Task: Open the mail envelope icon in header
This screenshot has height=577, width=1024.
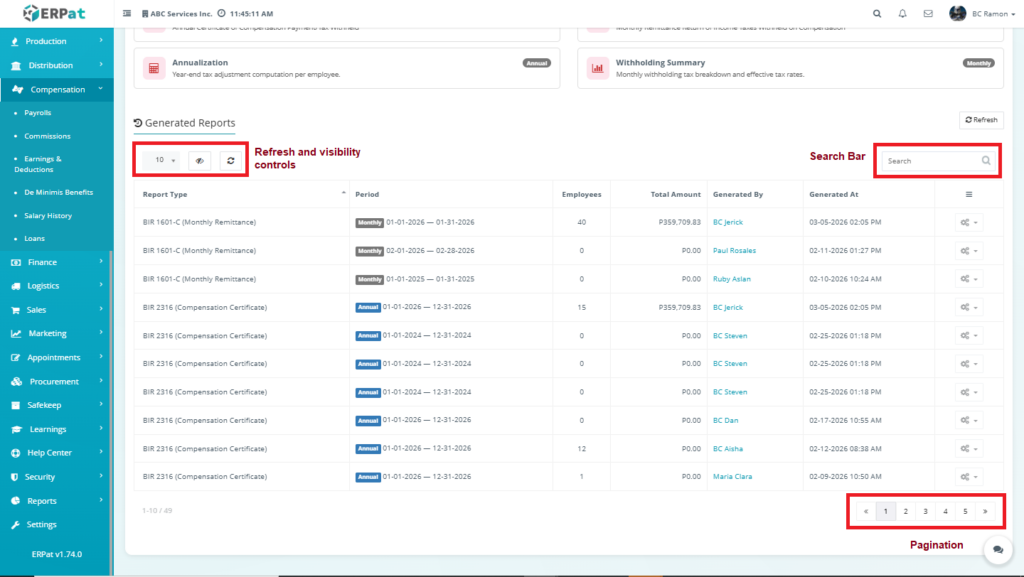Action: [x=928, y=14]
